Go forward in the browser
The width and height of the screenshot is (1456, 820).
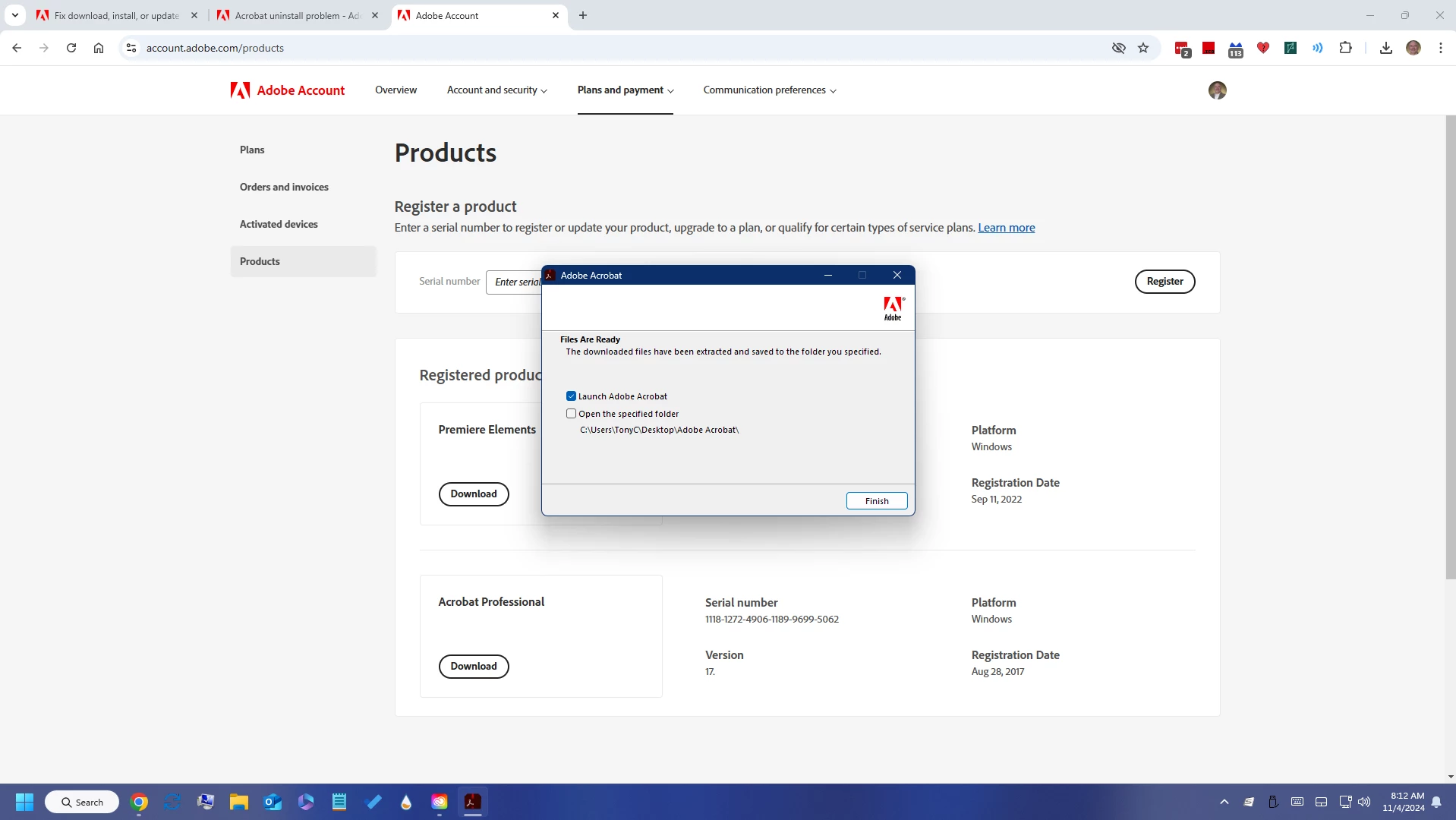click(x=44, y=48)
